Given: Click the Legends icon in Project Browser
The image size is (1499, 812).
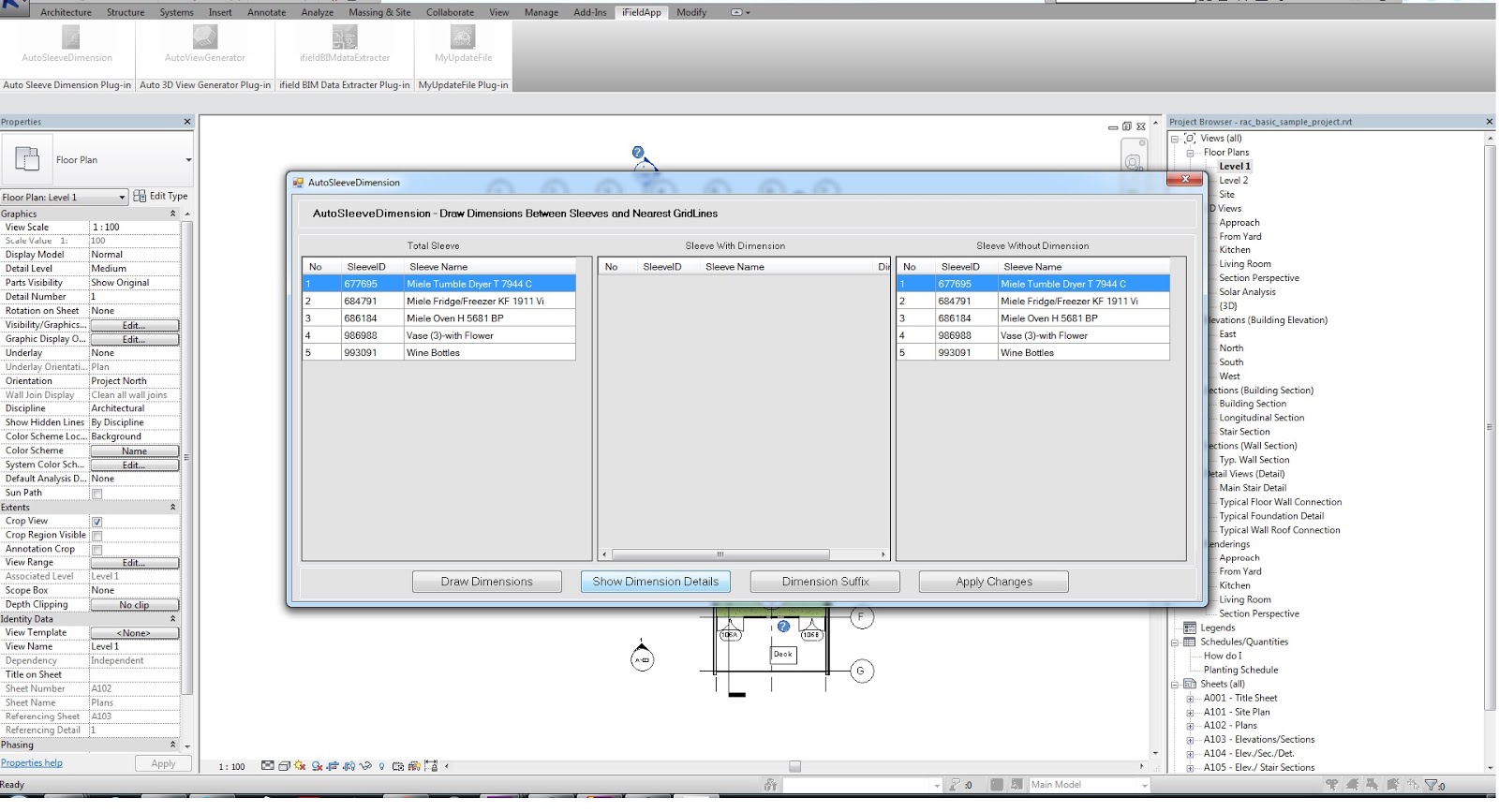Looking at the screenshot, I should 1190,627.
